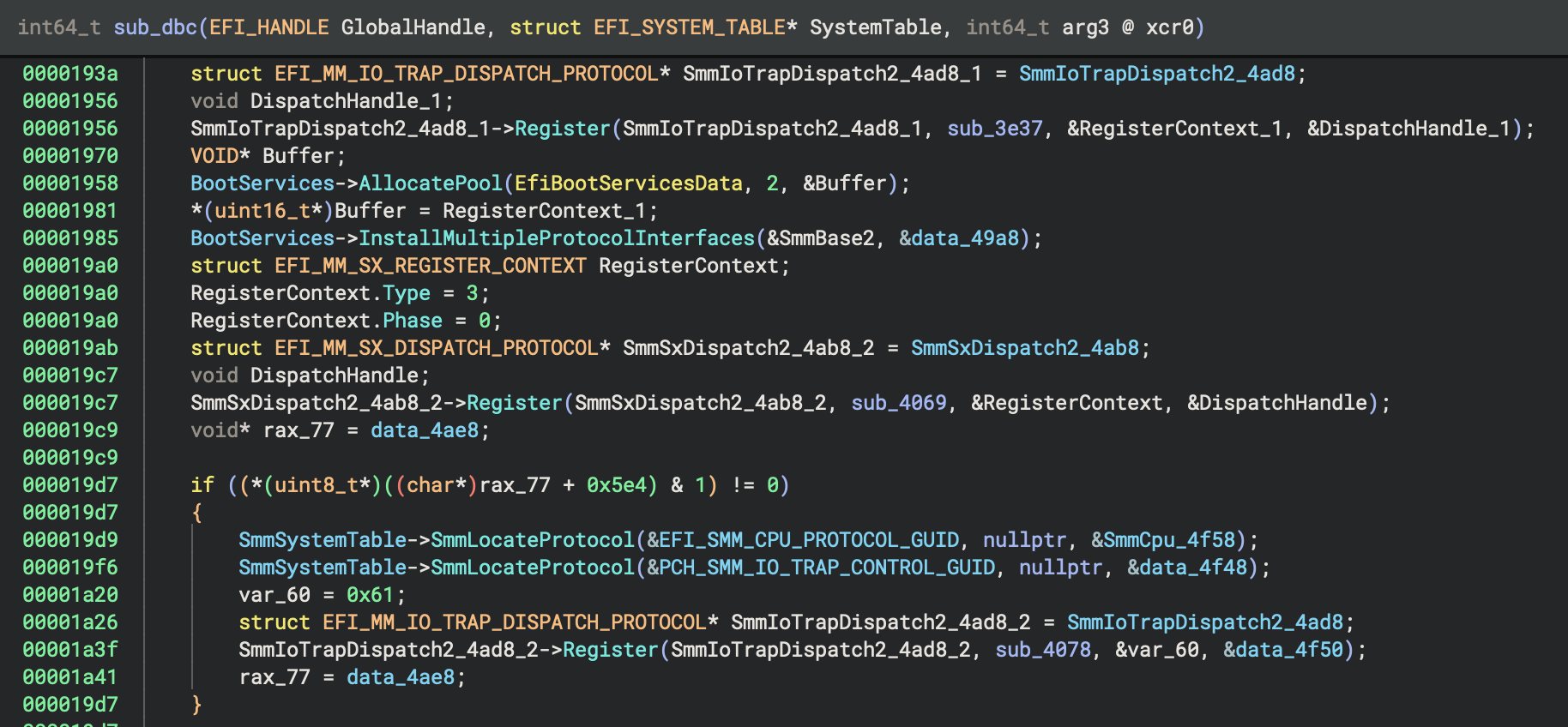
Task: Follow SmmIoTrapDispatch2_4ad8 at address 0000193a
Action: click(x=1157, y=74)
